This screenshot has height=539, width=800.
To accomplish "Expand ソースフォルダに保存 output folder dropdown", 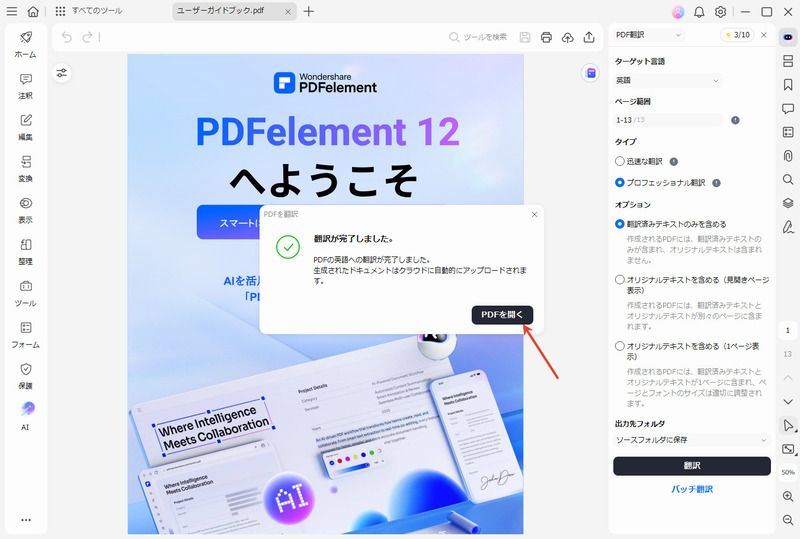I will (x=692, y=439).
